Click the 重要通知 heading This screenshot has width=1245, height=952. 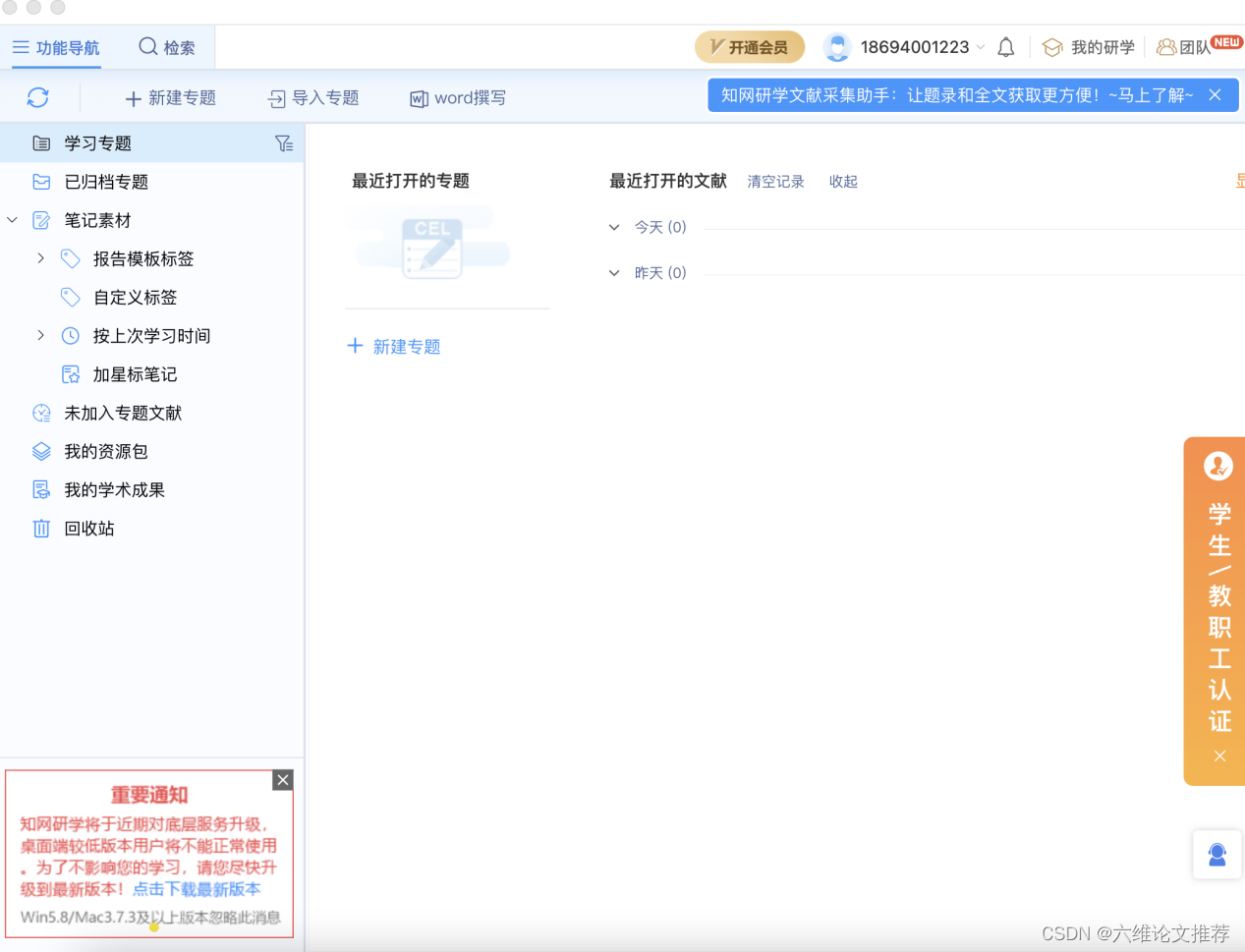[x=149, y=795]
